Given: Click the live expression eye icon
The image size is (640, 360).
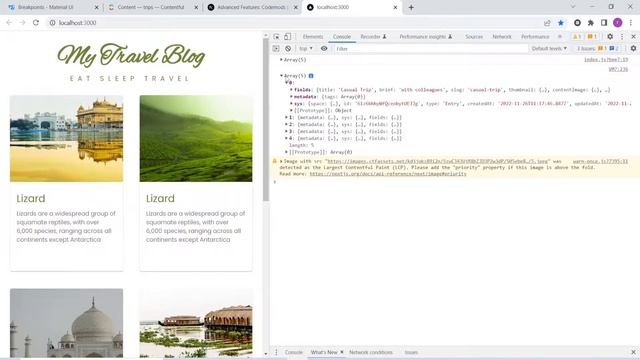Looking at the screenshot, I should [324, 49].
